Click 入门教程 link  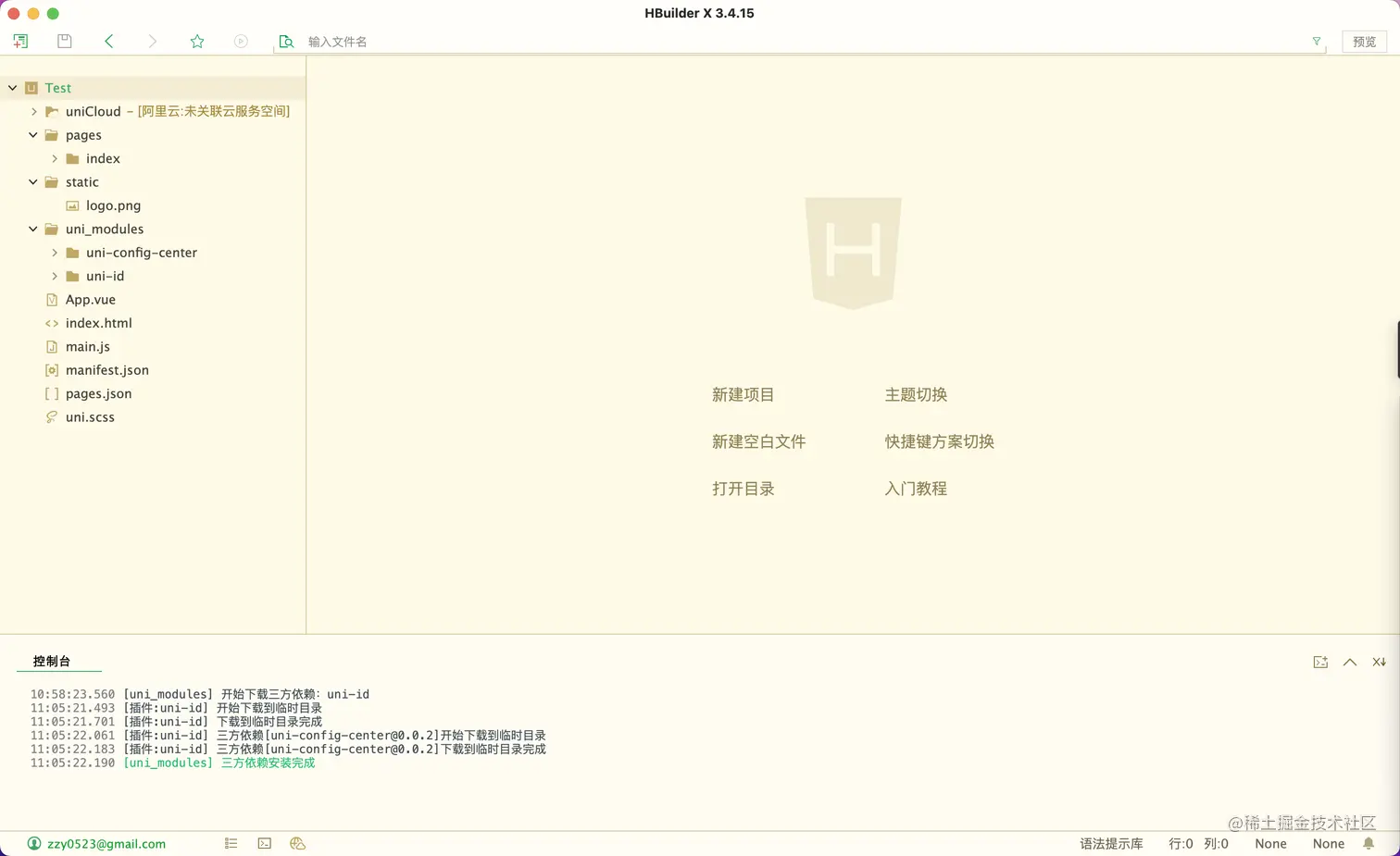[x=916, y=489]
